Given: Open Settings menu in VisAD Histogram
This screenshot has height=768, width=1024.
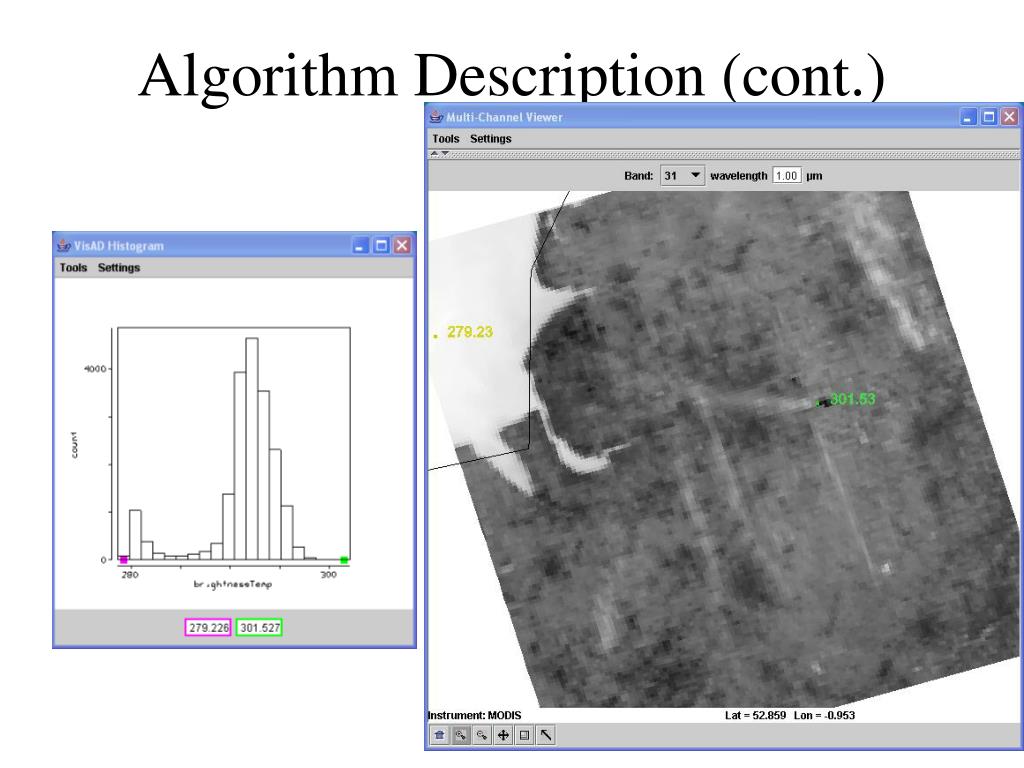Looking at the screenshot, I should click(119, 268).
